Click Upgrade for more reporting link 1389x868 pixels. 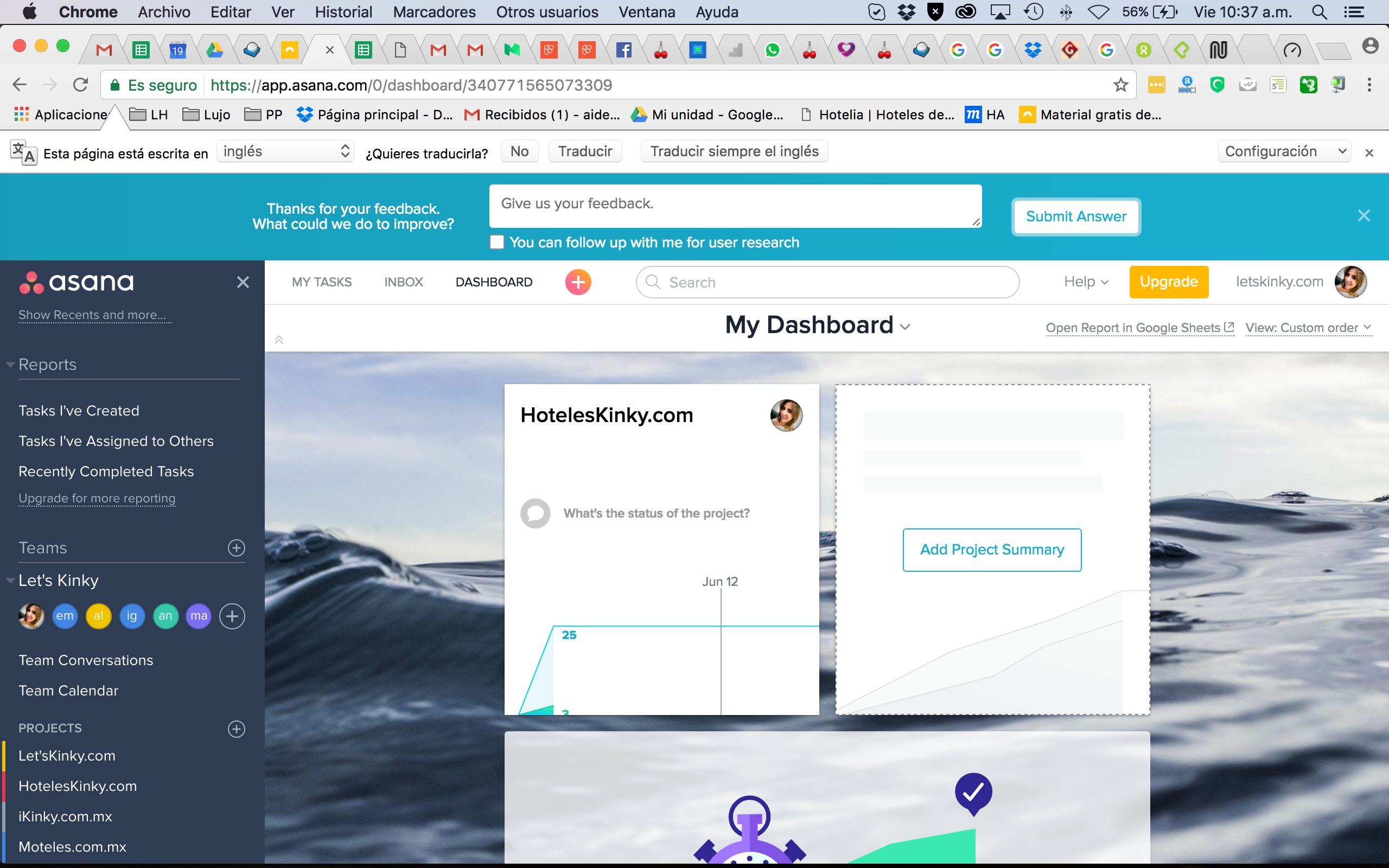coord(97,499)
